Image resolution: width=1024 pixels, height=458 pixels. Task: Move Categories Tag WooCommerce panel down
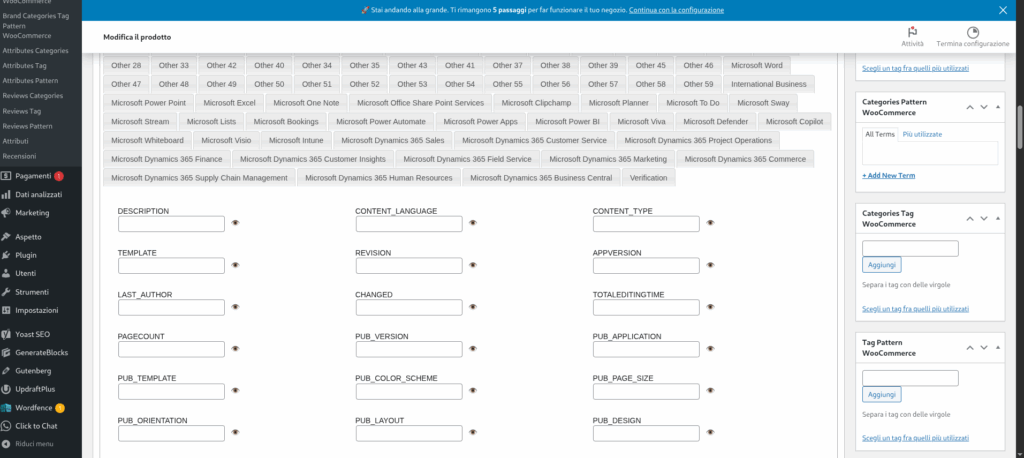pos(984,218)
